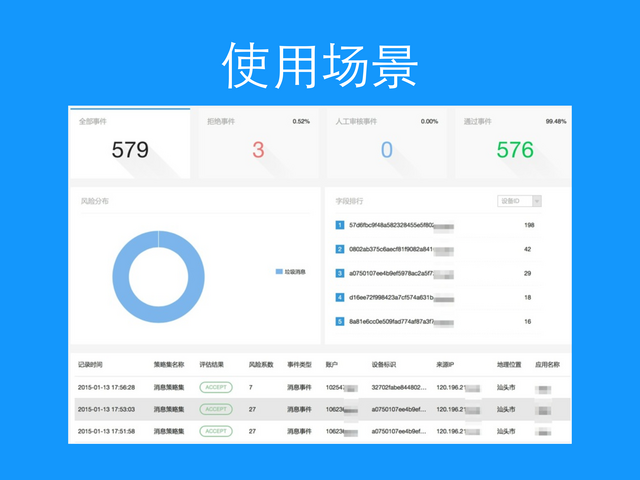640x480 pixels.
Task: Sort by the 策略集名称 column header
Action: click(x=169, y=364)
